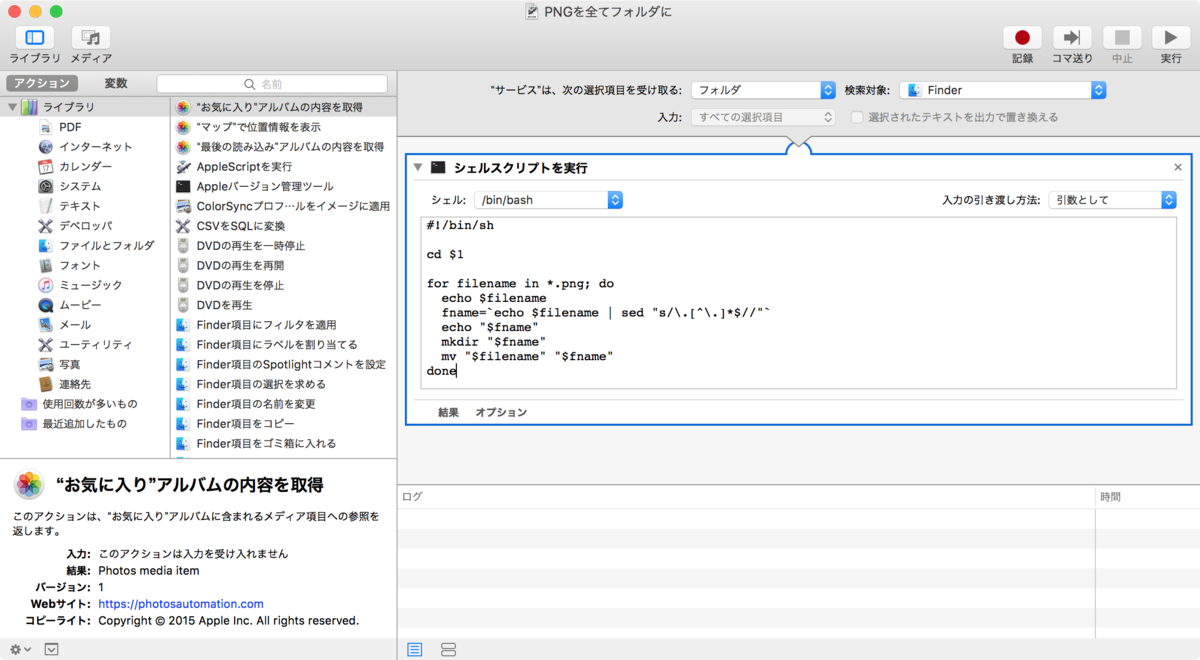Open the 引数として input method dropdown

click(x=1112, y=200)
